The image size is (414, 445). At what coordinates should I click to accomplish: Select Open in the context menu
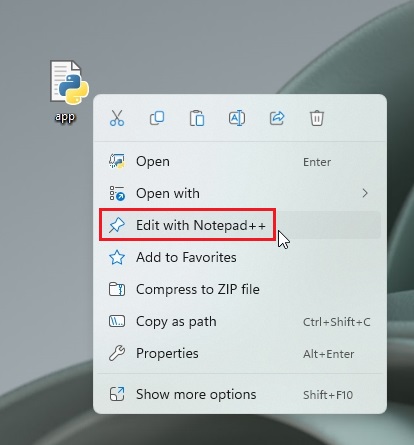tap(240, 162)
